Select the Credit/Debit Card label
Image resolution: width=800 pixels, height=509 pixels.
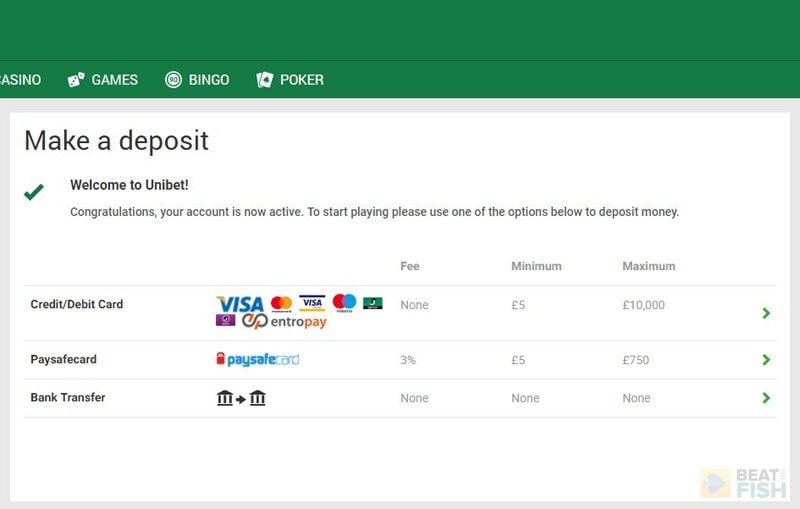(x=77, y=304)
